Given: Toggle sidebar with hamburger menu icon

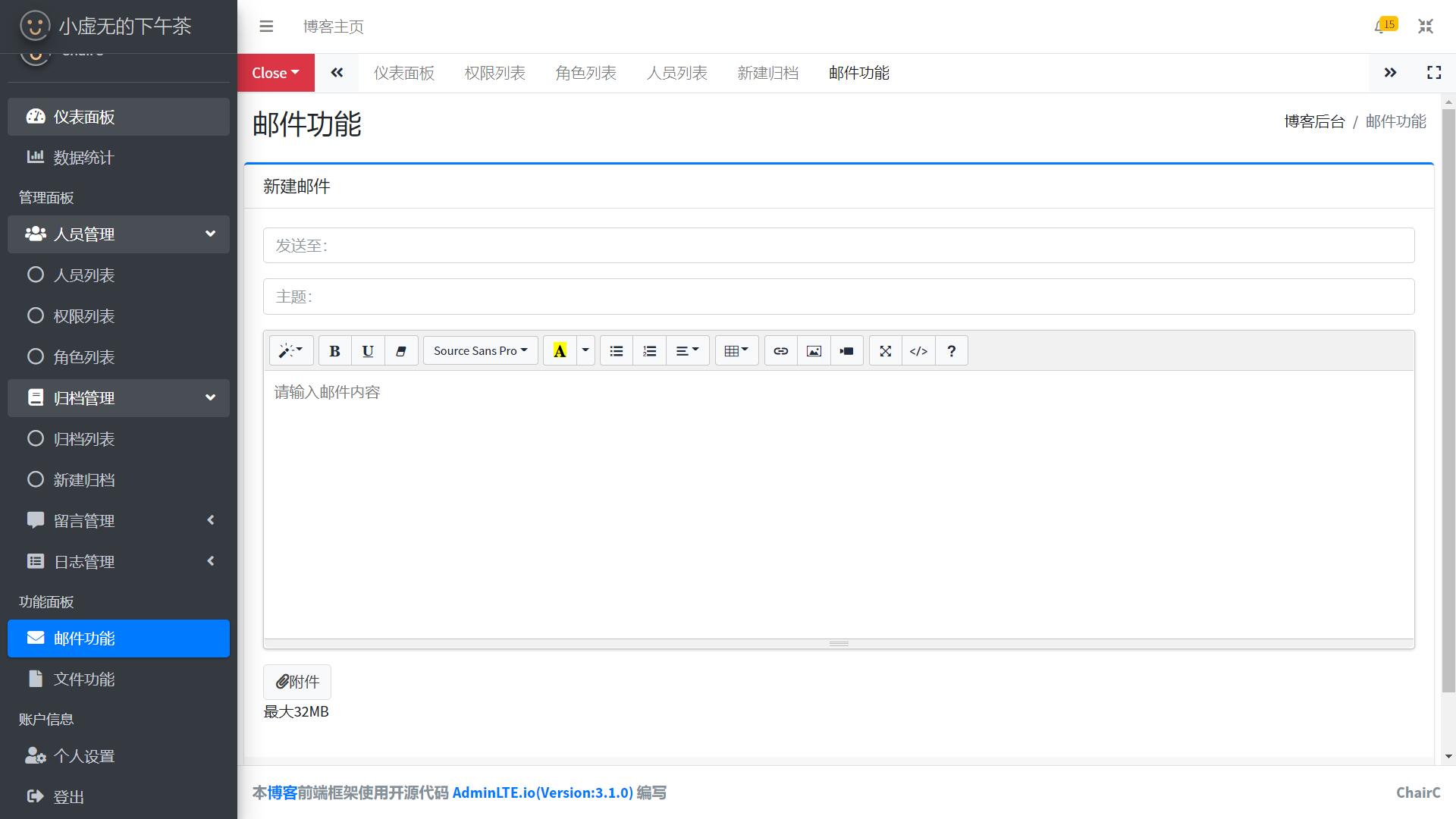Looking at the screenshot, I should (x=266, y=27).
